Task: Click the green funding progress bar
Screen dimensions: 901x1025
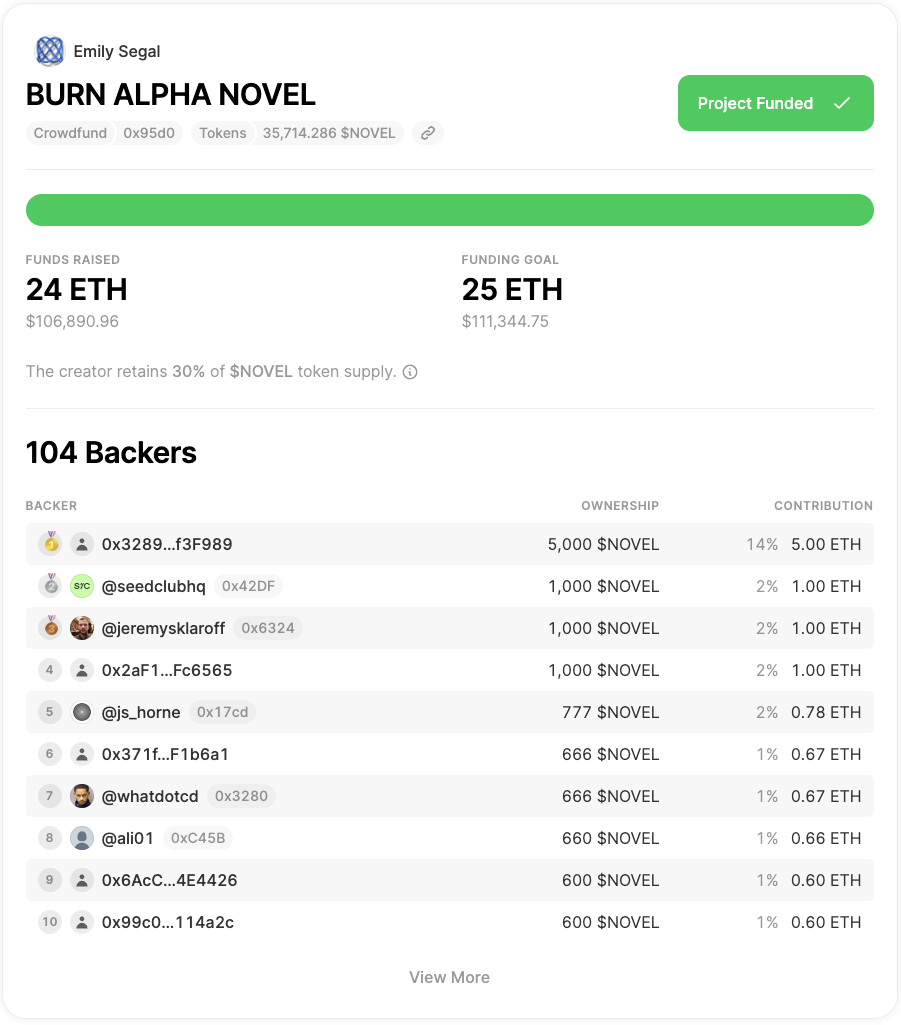Action: (x=450, y=210)
